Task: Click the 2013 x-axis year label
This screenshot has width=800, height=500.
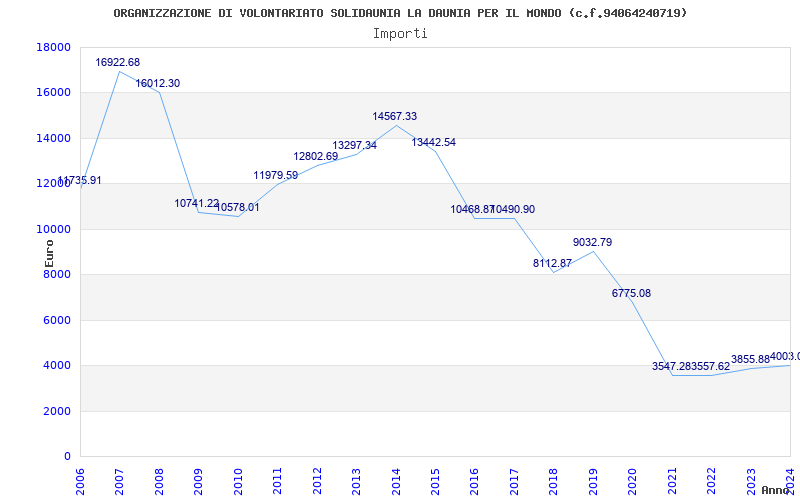Action: point(356,482)
